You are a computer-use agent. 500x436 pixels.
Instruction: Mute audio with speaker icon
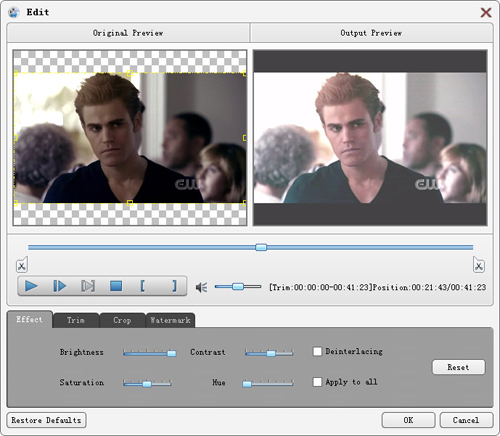coord(201,287)
